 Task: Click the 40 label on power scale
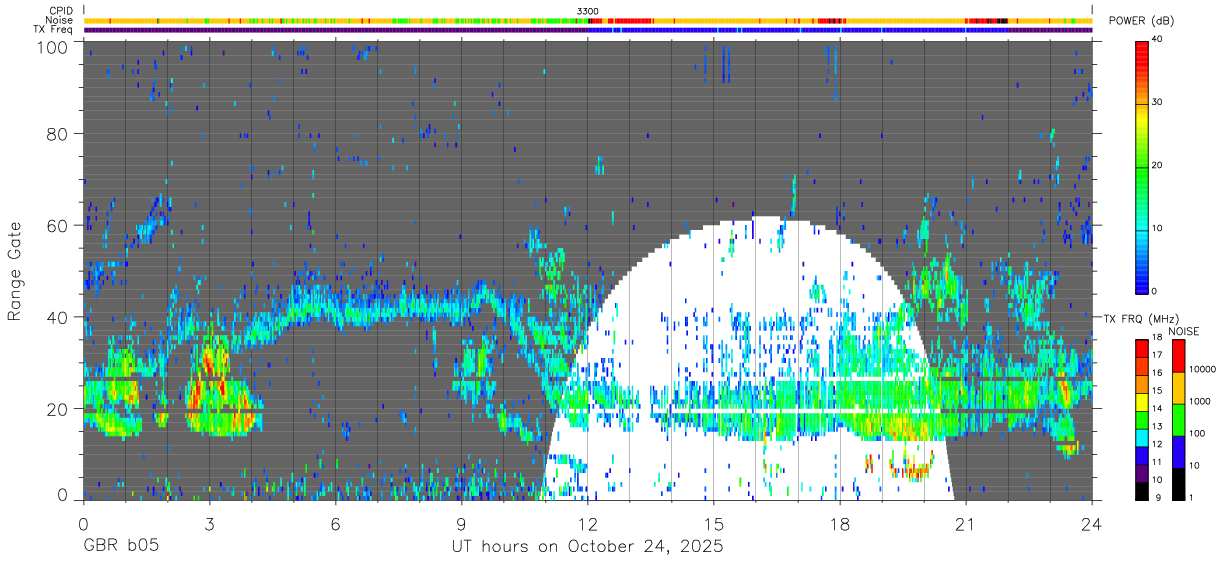click(x=1156, y=39)
